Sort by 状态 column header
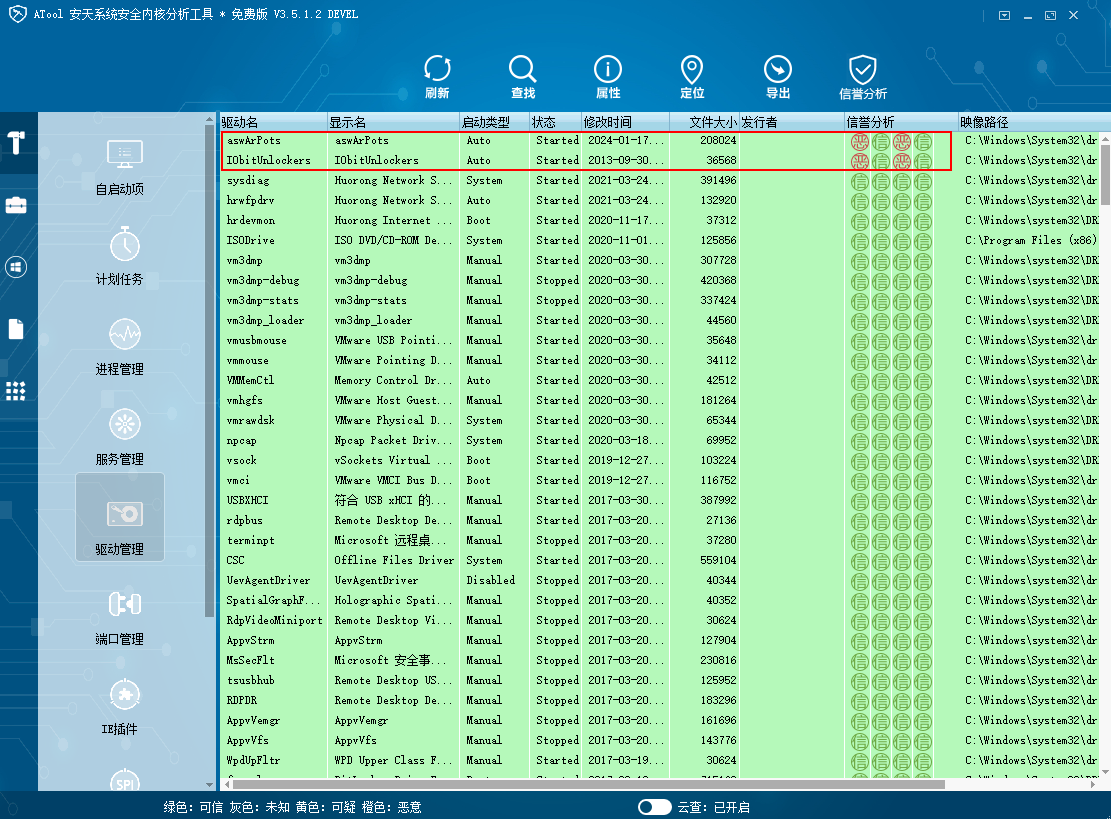The height and width of the screenshot is (819, 1111). (556, 122)
